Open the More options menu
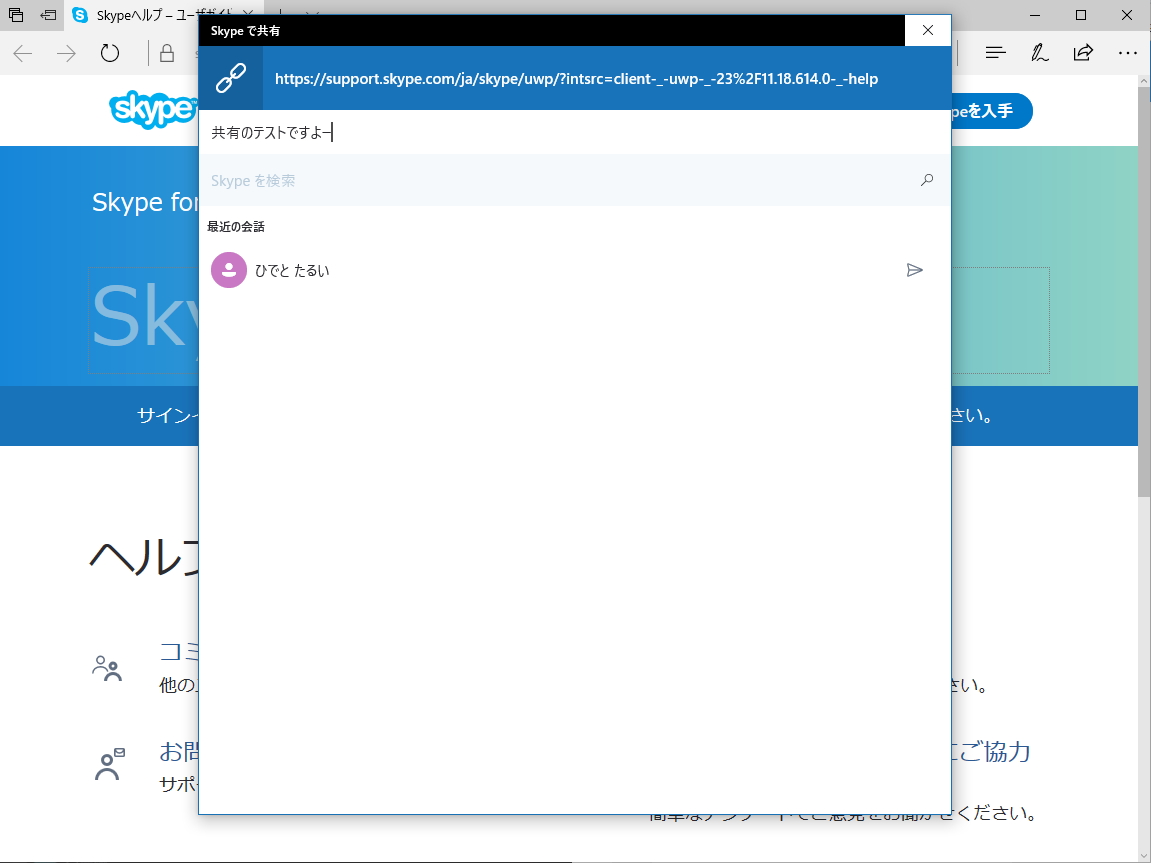Image resolution: width=1151 pixels, height=863 pixels. (1128, 52)
